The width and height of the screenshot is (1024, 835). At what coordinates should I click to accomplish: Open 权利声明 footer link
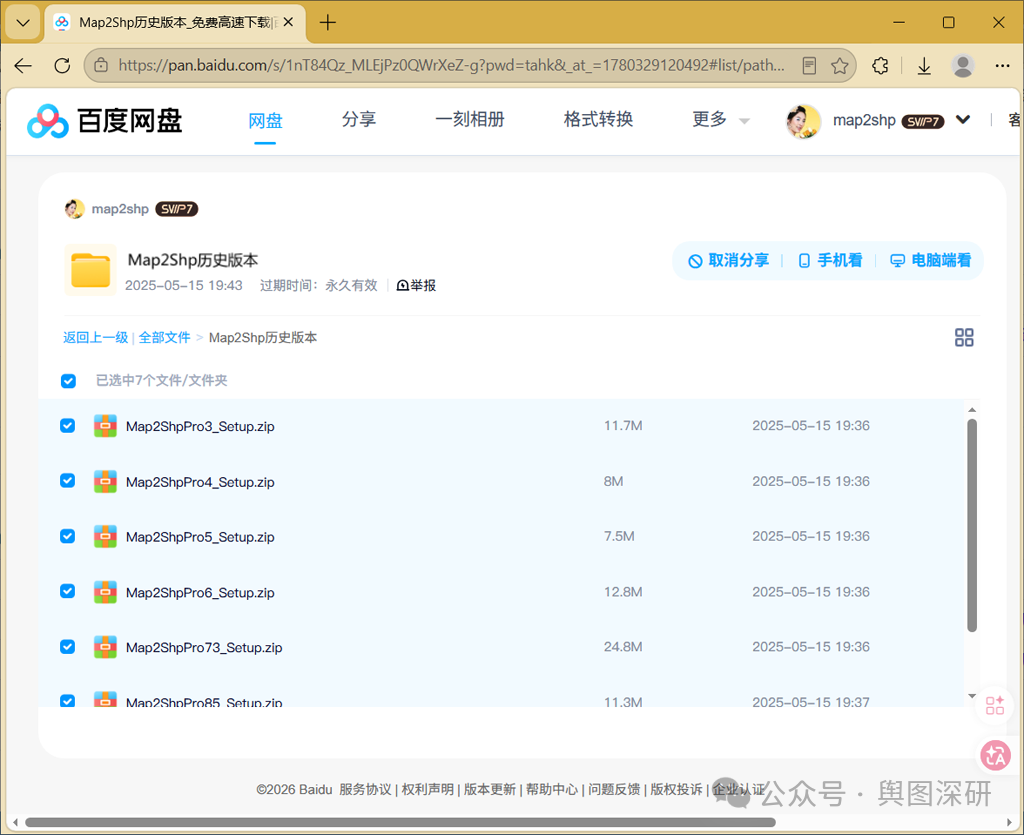tap(427, 789)
